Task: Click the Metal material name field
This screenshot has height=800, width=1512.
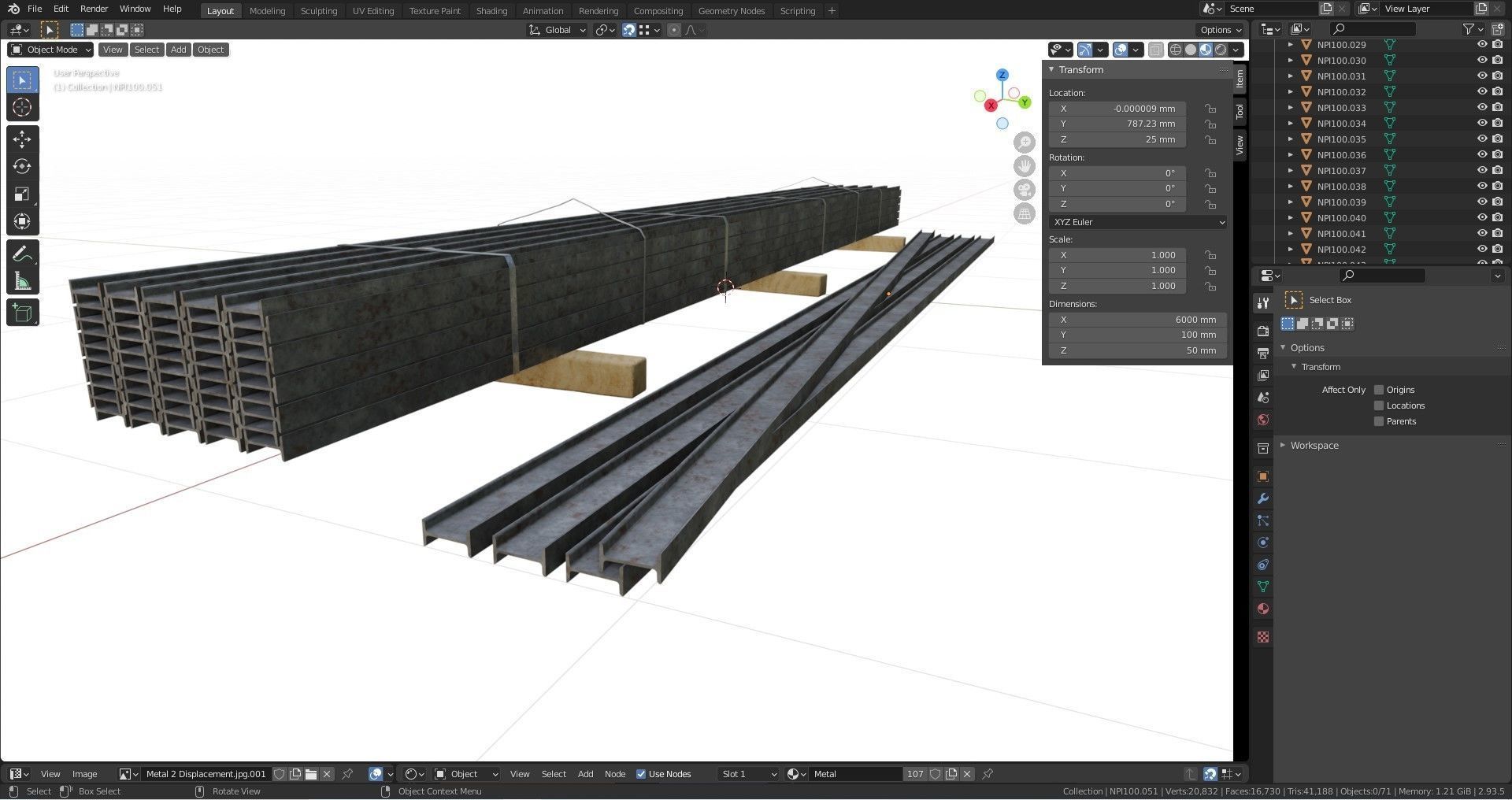Action: point(856,774)
